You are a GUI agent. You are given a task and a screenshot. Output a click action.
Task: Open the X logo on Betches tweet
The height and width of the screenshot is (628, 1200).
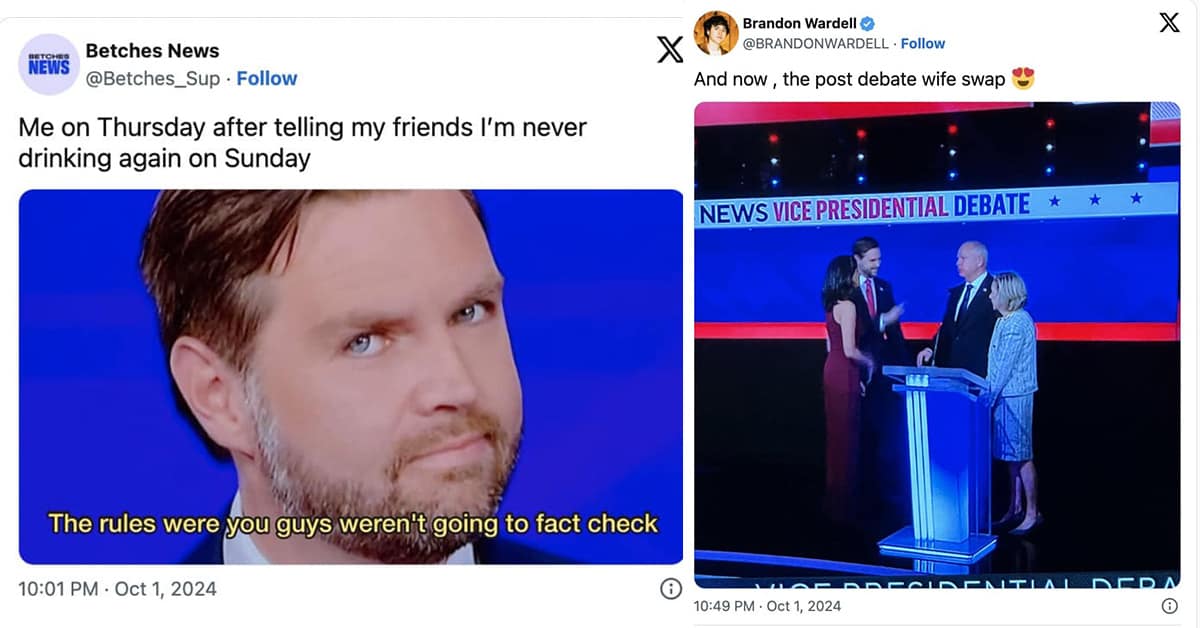pyautogui.click(x=670, y=49)
